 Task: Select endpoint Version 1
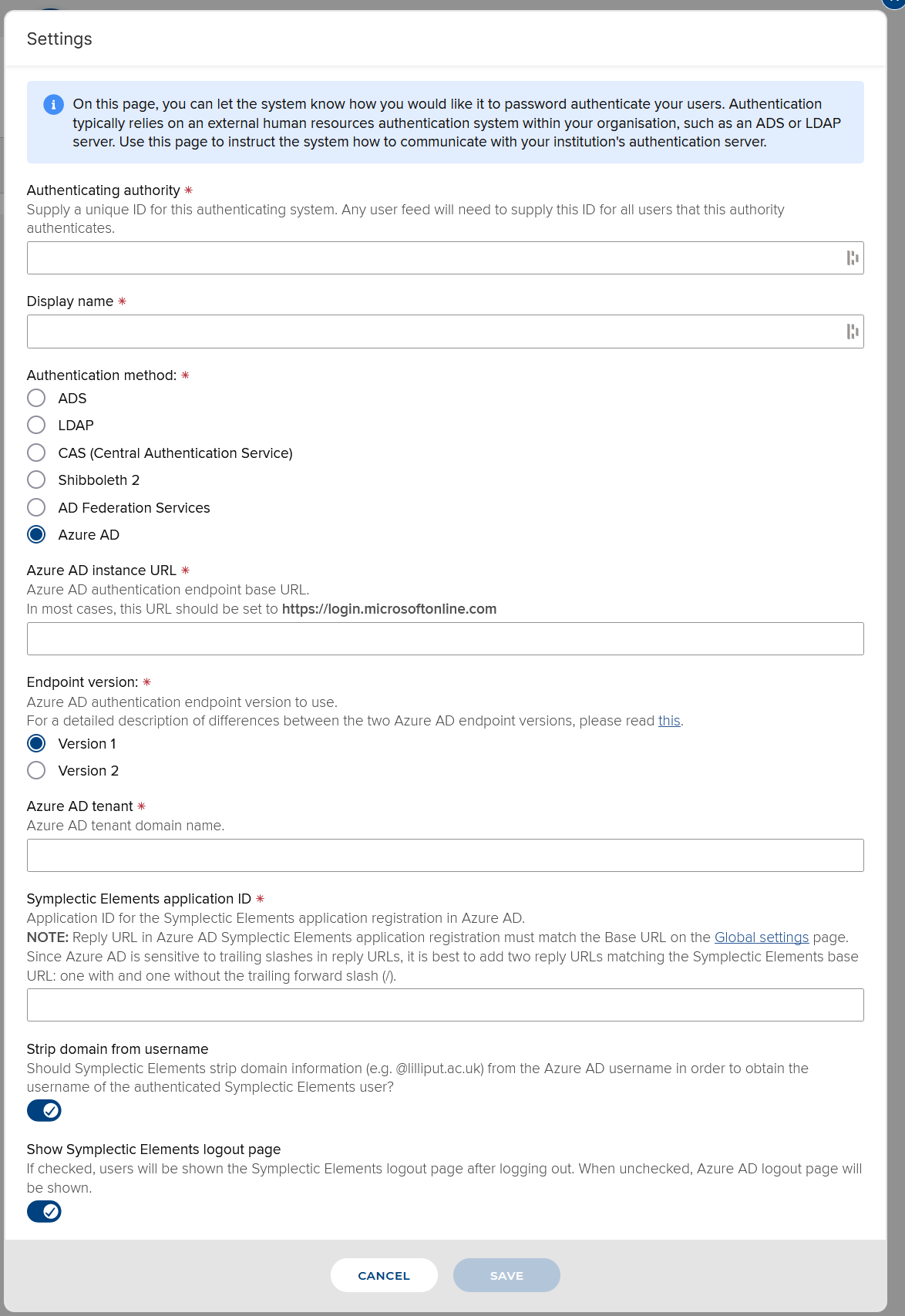pos(36,743)
